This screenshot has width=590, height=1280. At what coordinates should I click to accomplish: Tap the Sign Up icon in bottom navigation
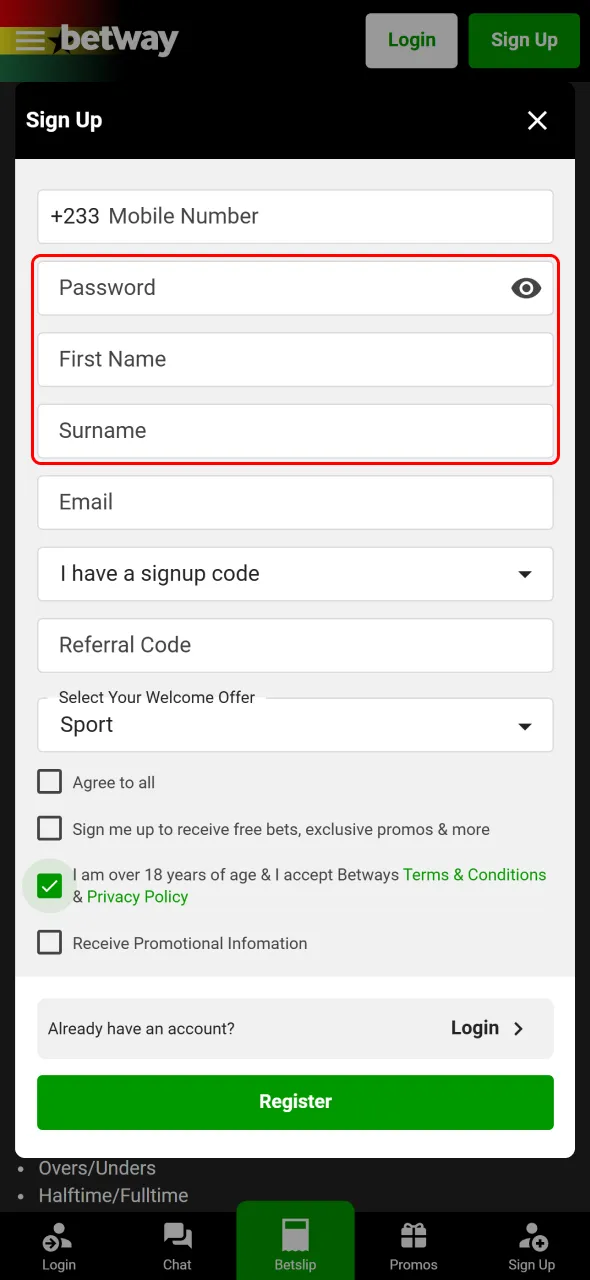pos(531,1240)
